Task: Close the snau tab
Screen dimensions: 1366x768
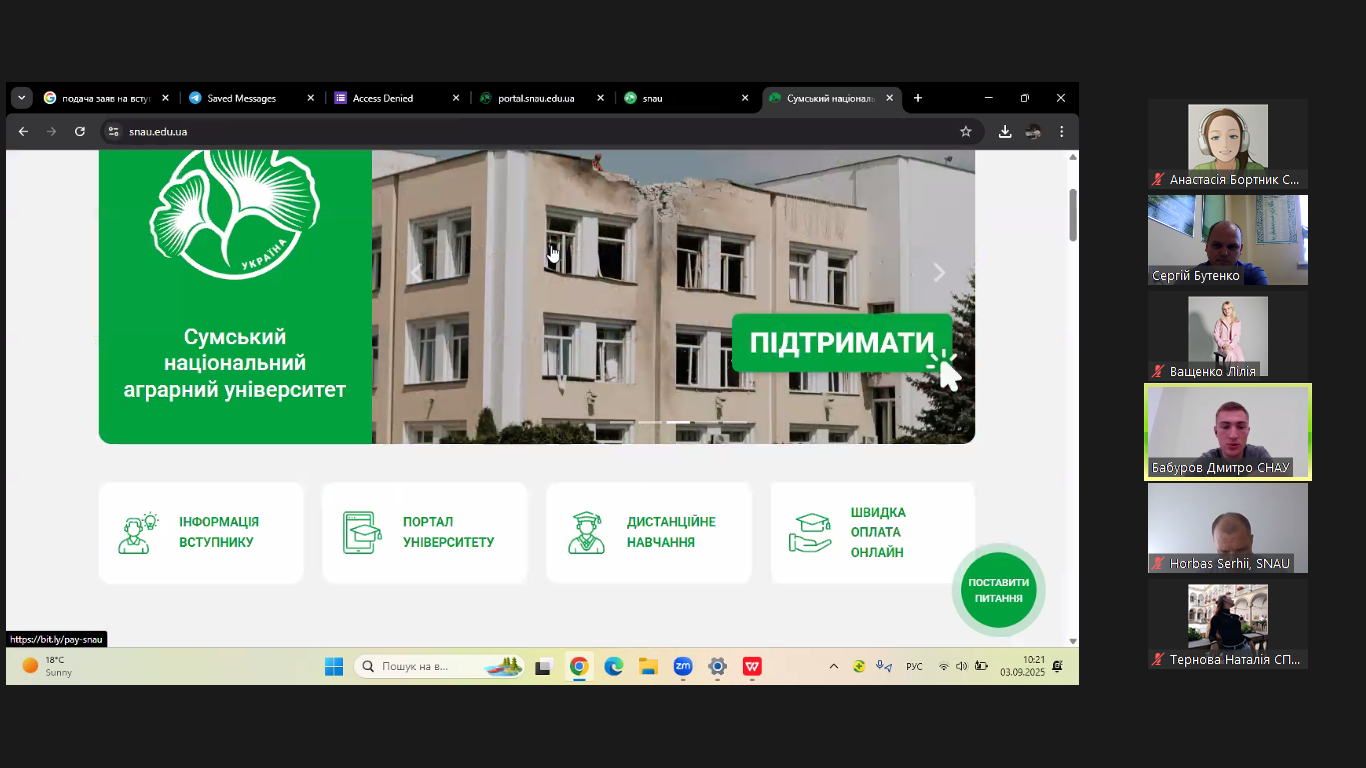Action: pos(744,98)
